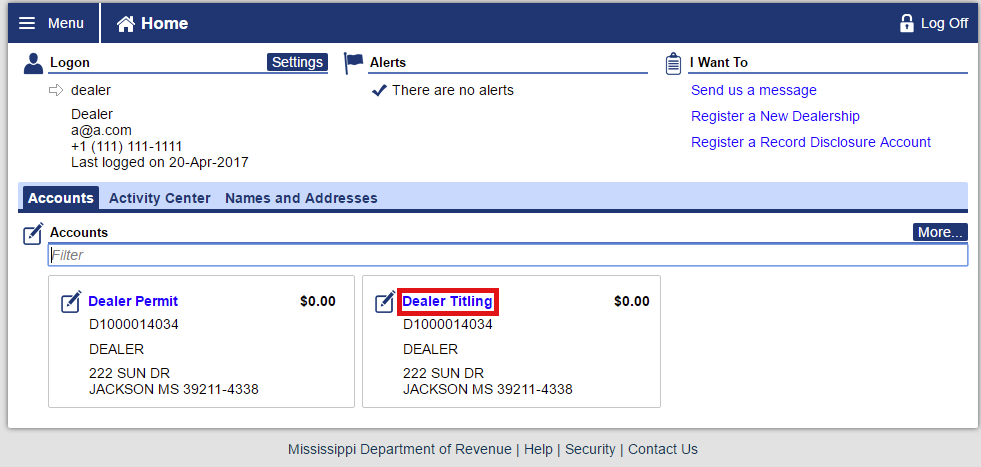Viewport: 981px width, 467px height.
Task: Open the Dealer Titling account link
Action: click(447, 301)
